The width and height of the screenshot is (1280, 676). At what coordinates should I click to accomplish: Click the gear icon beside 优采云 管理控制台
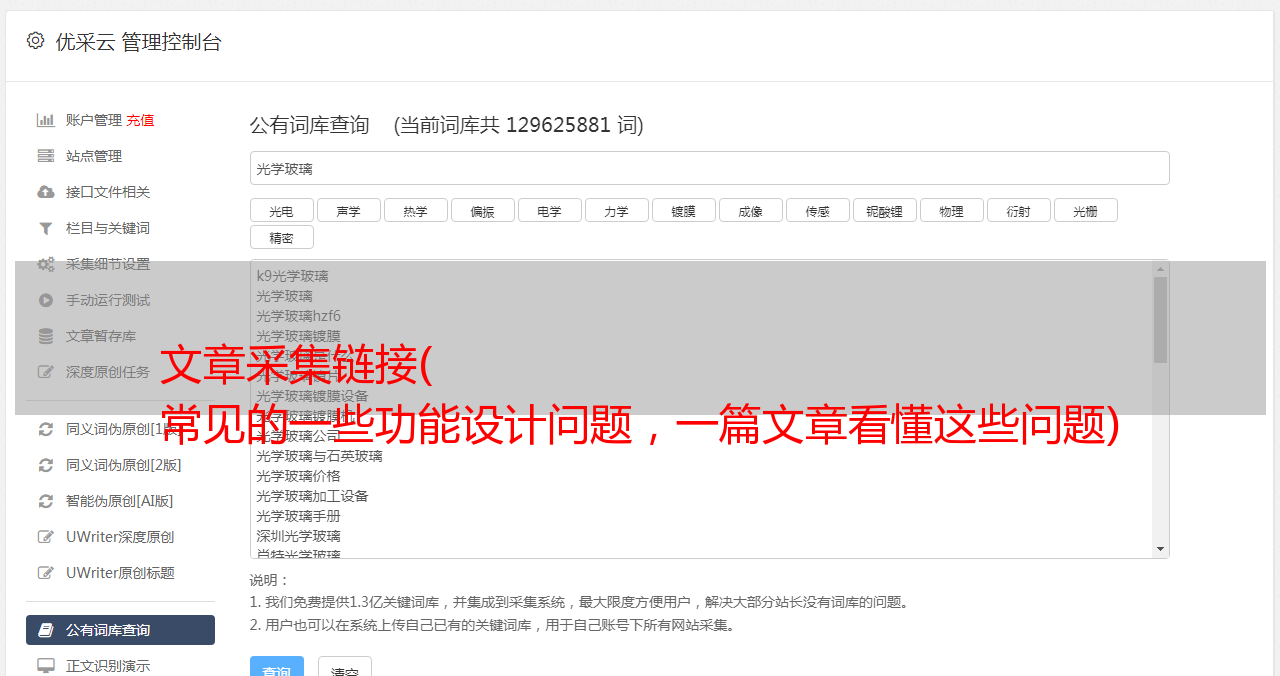tap(36, 41)
